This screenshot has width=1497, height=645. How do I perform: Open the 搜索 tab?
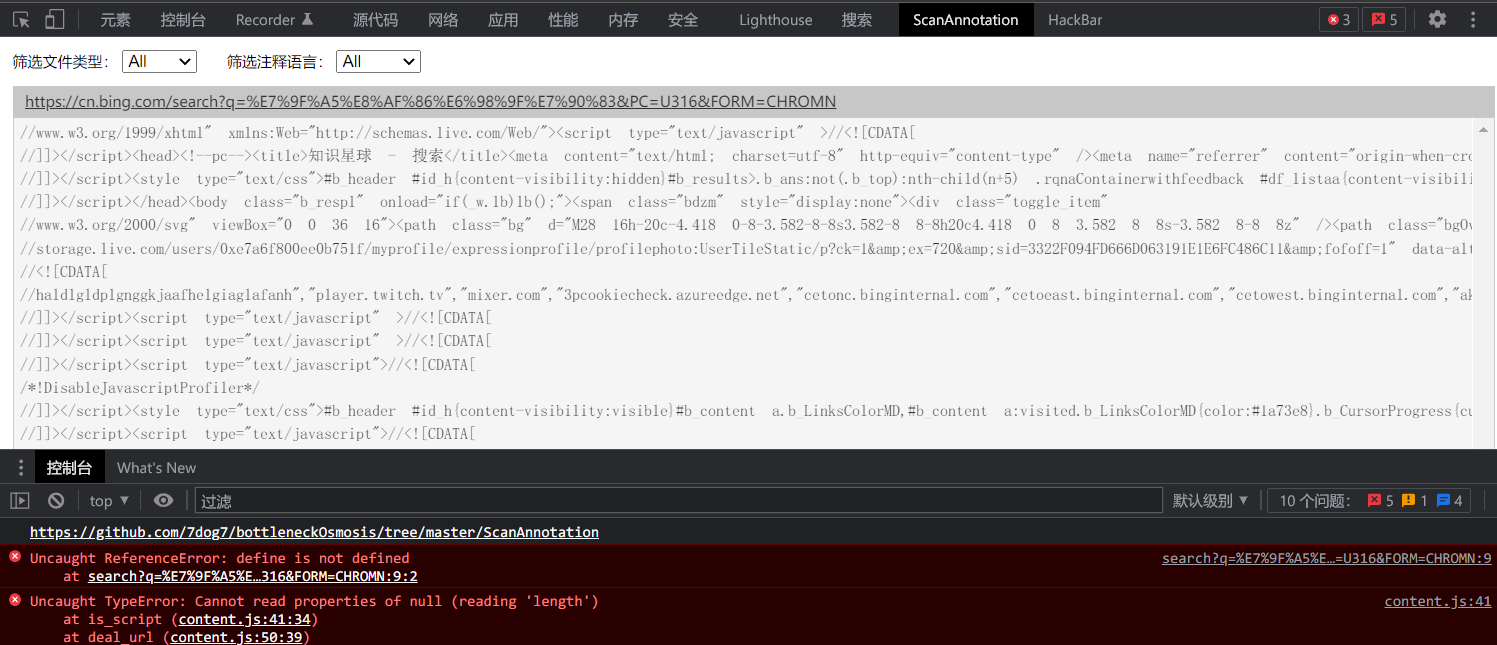click(x=857, y=20)
